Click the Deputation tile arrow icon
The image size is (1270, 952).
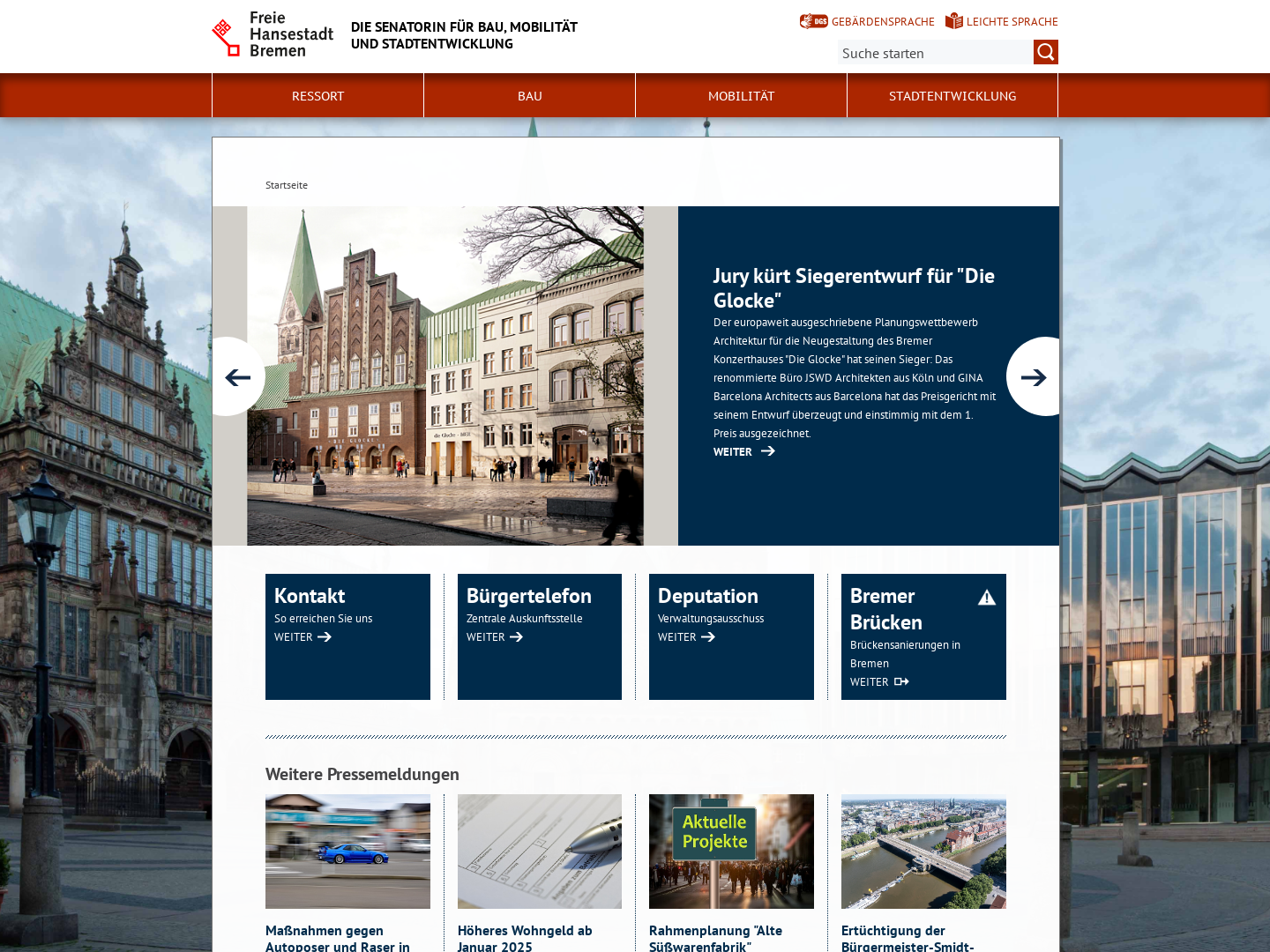(708, 637)
